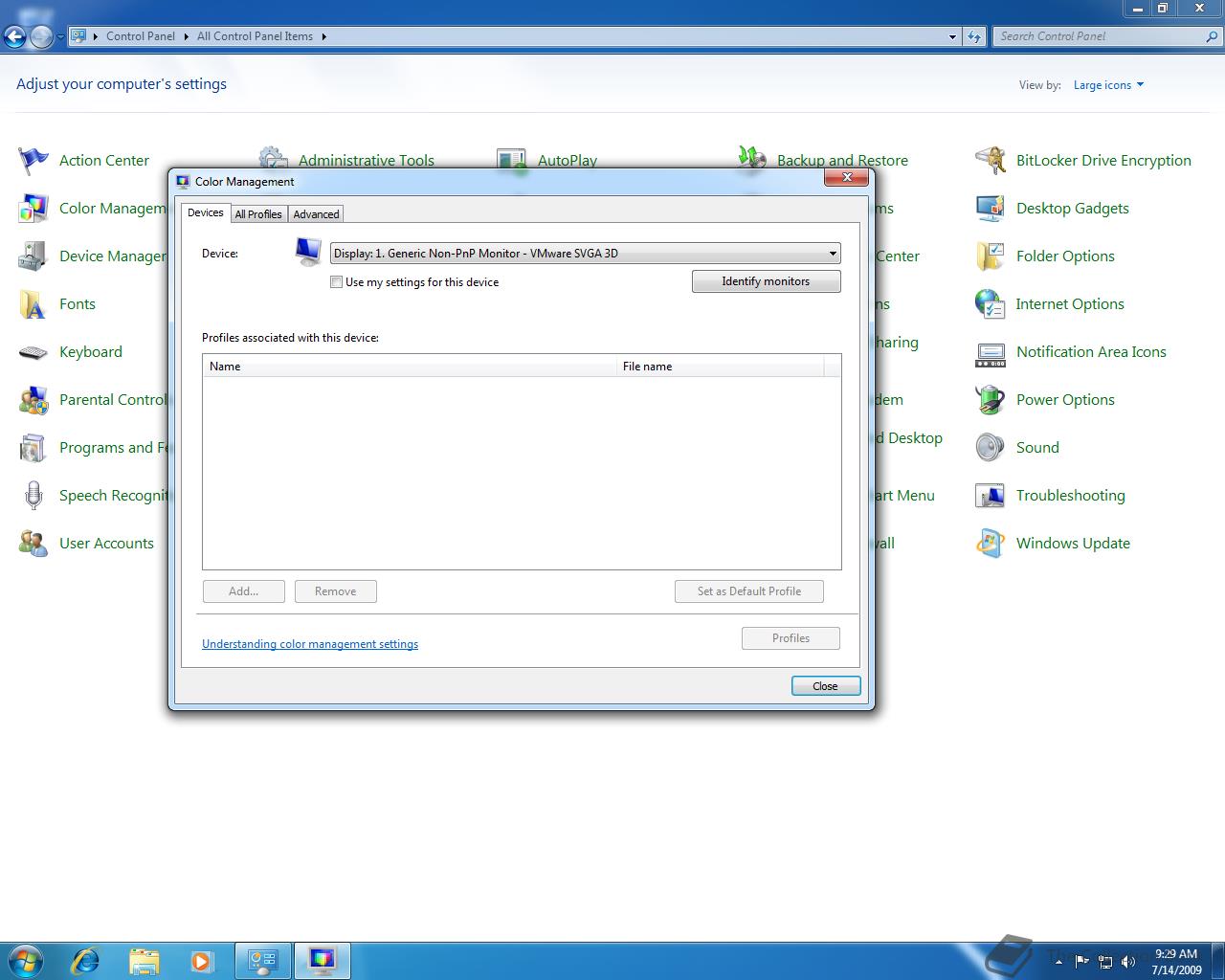Open the Keyboard settings icon

pyautogui.click(x=33, y=351)
